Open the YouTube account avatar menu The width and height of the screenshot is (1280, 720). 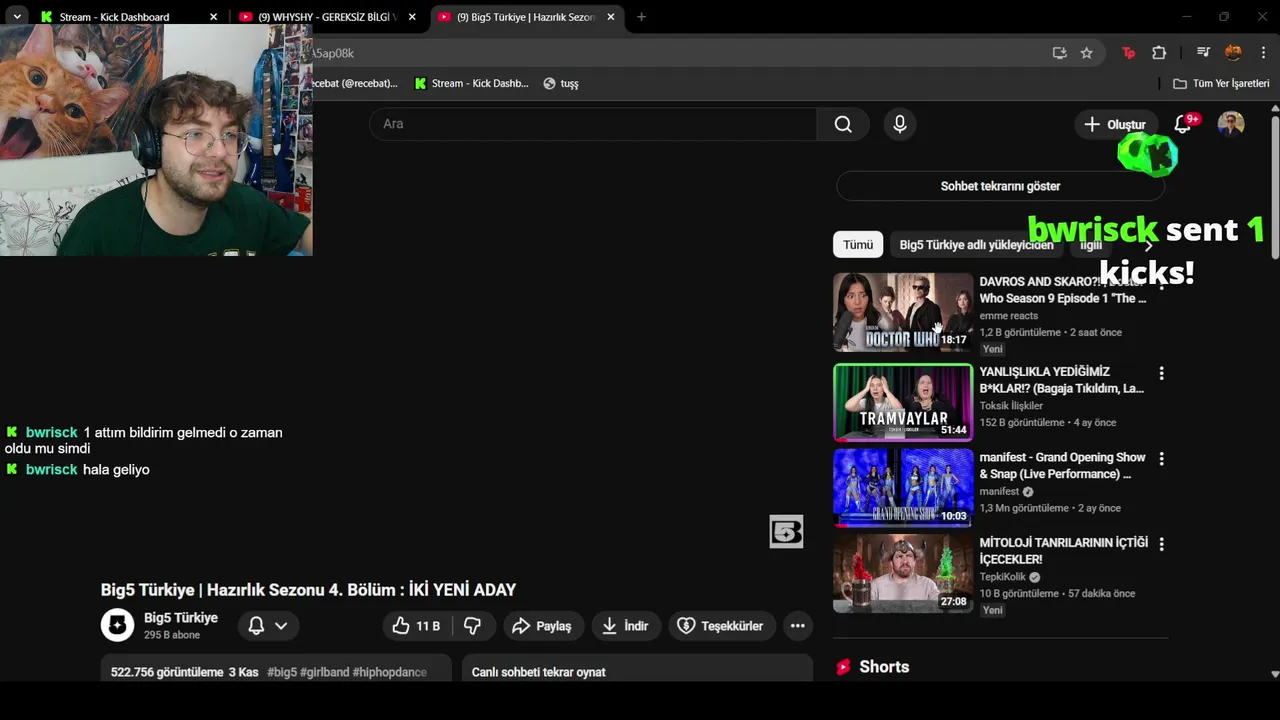(x=1231, y=124)
